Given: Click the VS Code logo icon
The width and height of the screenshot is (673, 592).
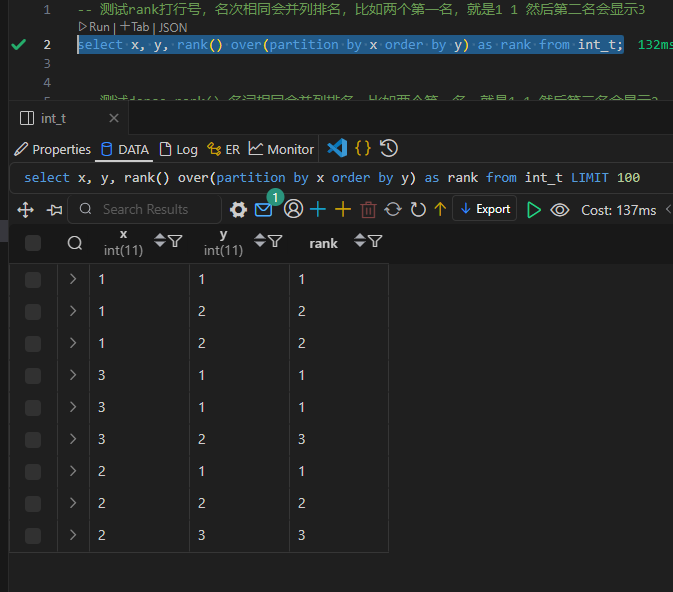Looking at the screenshot, I should 337,149.
